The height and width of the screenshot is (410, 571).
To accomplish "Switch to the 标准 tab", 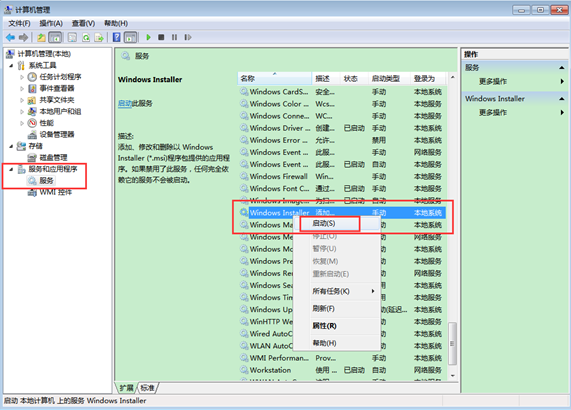I will point(147,388).
